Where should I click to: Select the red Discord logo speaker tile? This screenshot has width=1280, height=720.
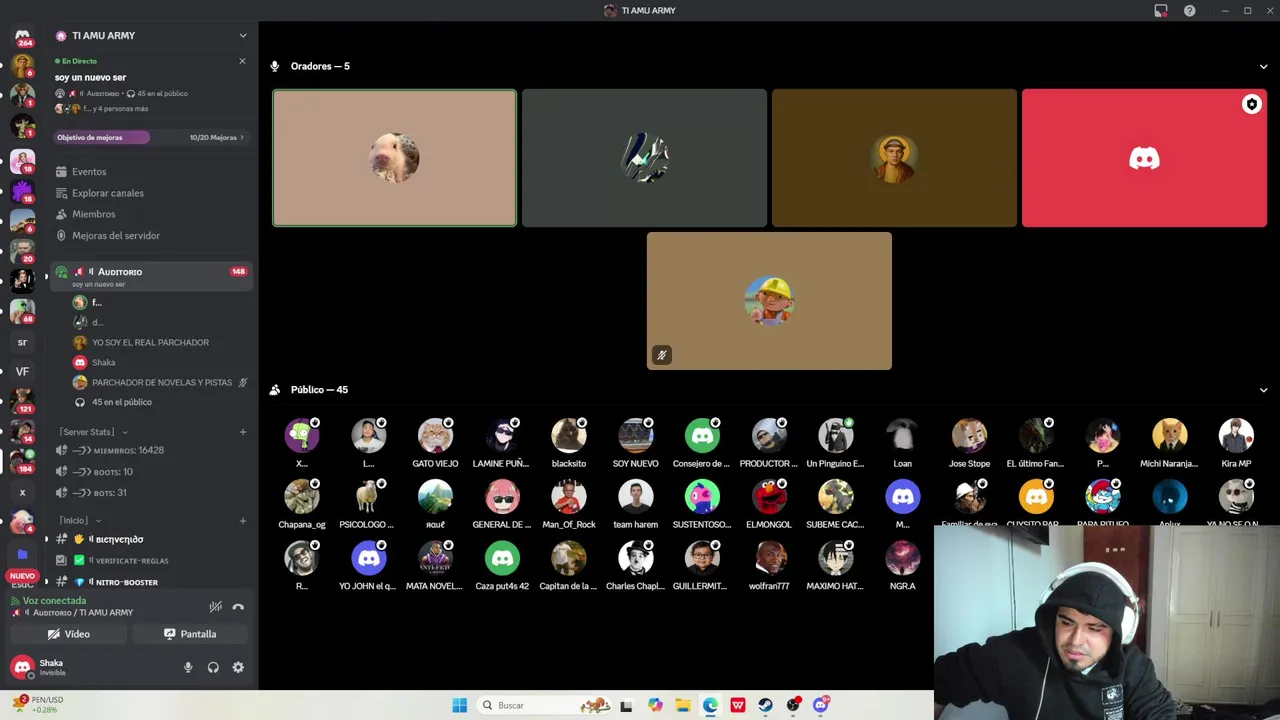(1144, 158)
